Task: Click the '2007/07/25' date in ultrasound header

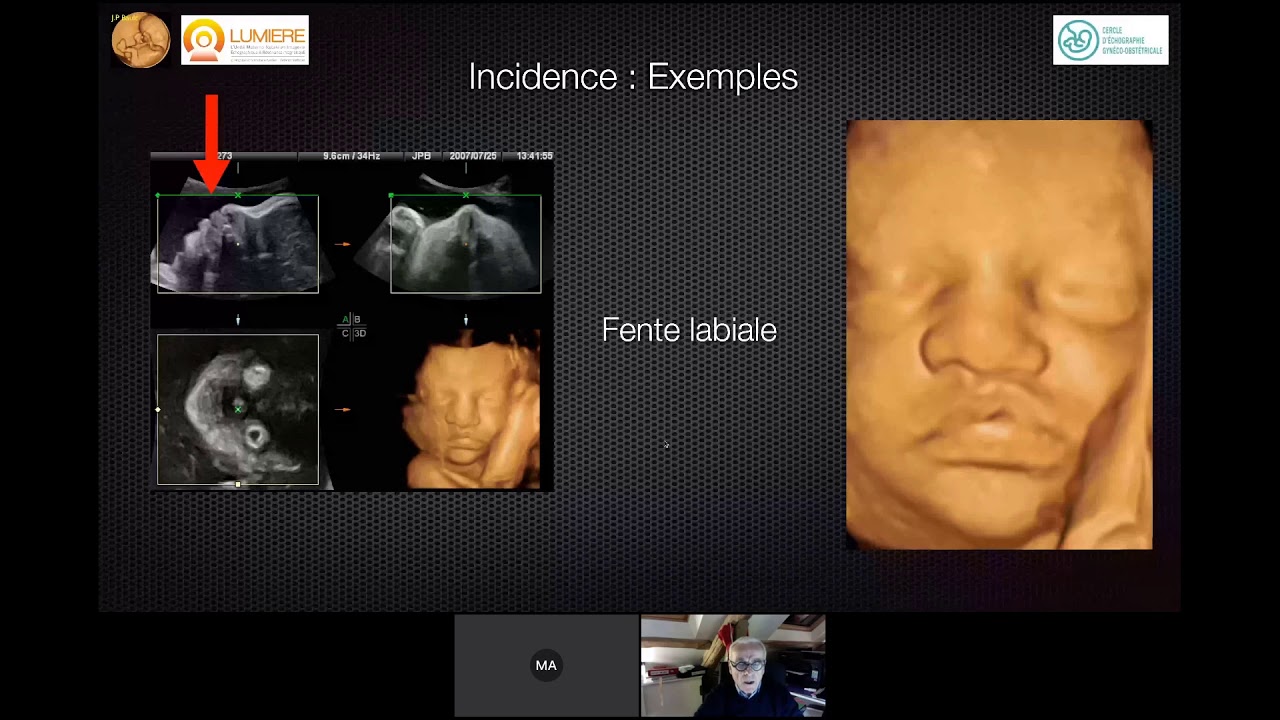Action: 473,156
